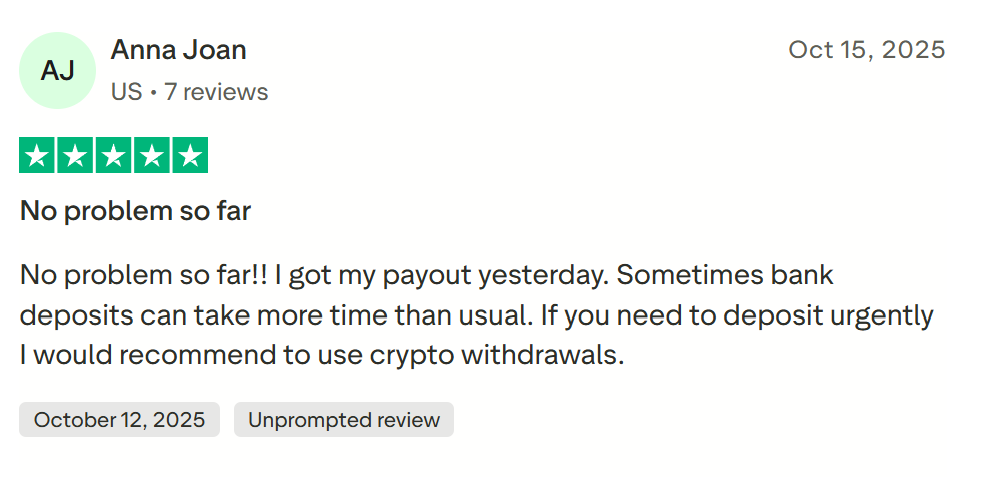This screenshot has height=477, width=1004.
Task: Click the bullet separator after US
Action: (153, 92)
